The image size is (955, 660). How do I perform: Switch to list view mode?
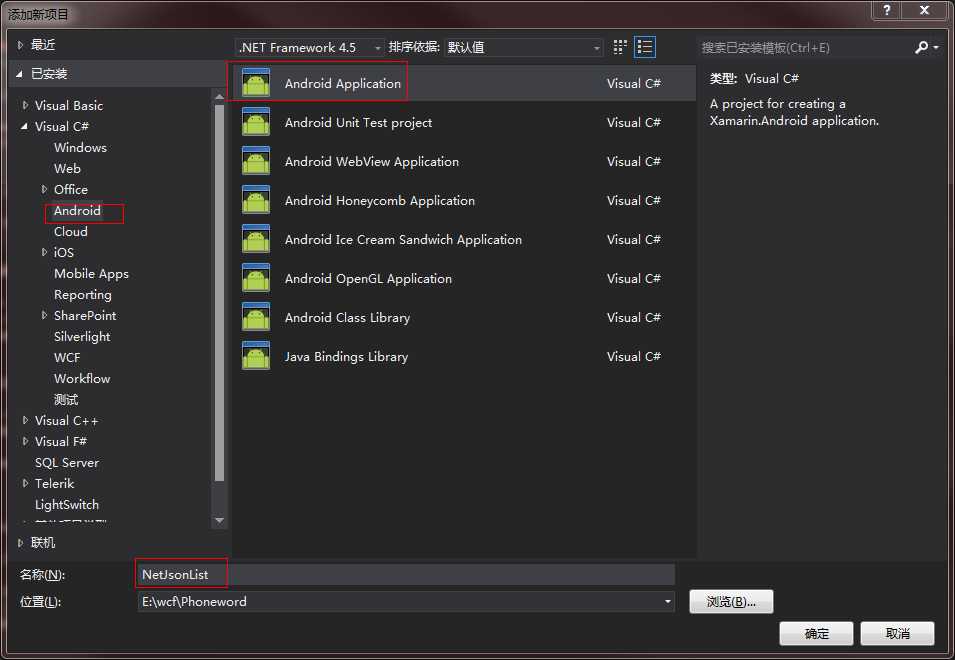tap(645, 47)
